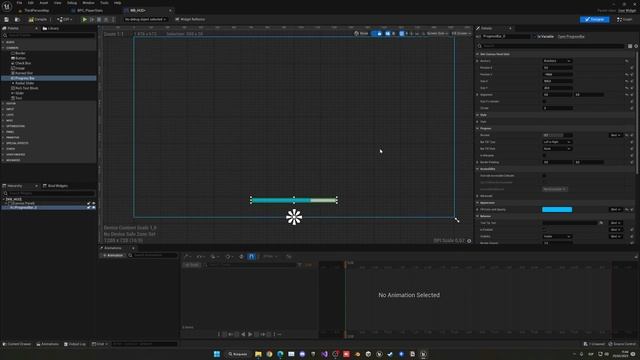Screen dimensions: 640x360
Task: Click the Percent value slider in the Progress section
Action: (557, 135)
